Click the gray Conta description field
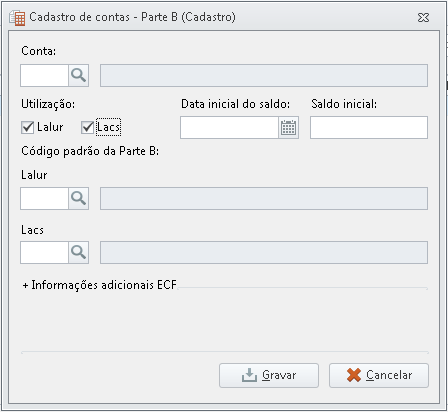 [x=264, y=76]
